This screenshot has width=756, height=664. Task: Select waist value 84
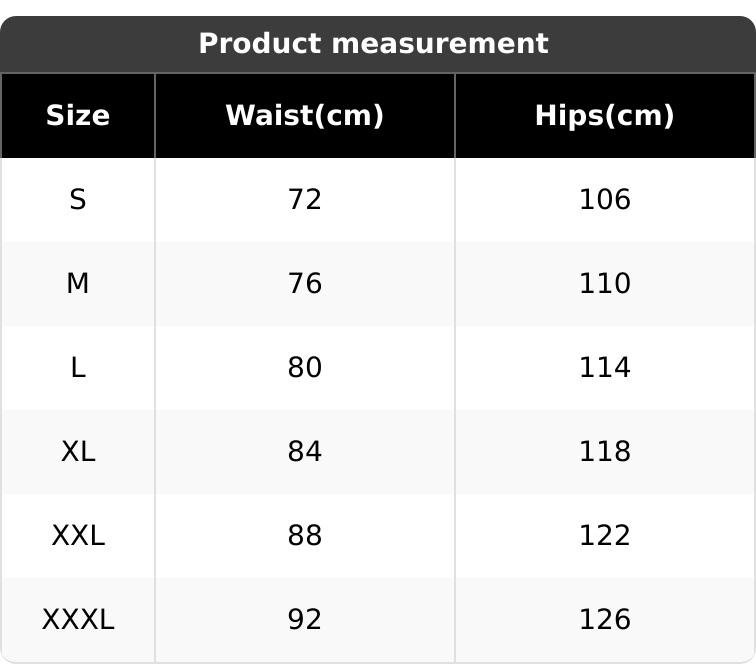(x=305, y=452)
